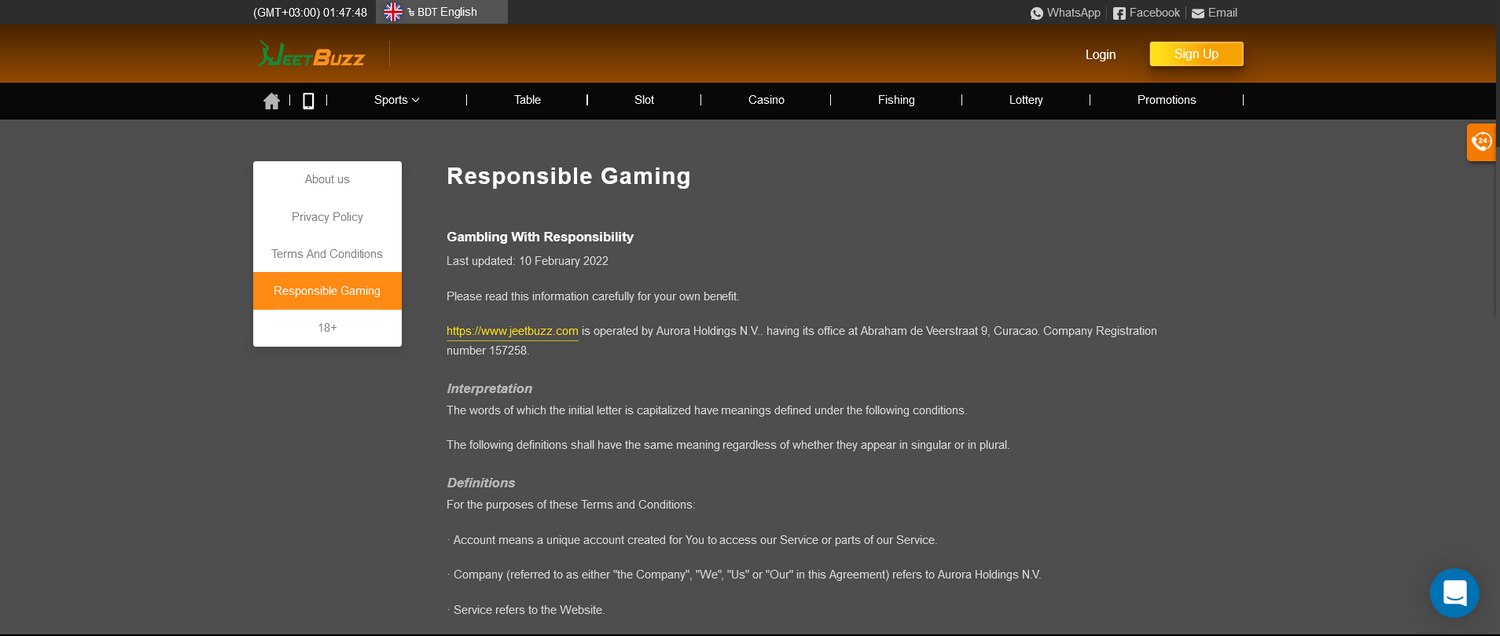Click the WhatsApp contact icon

click(x=1037, y=13)
